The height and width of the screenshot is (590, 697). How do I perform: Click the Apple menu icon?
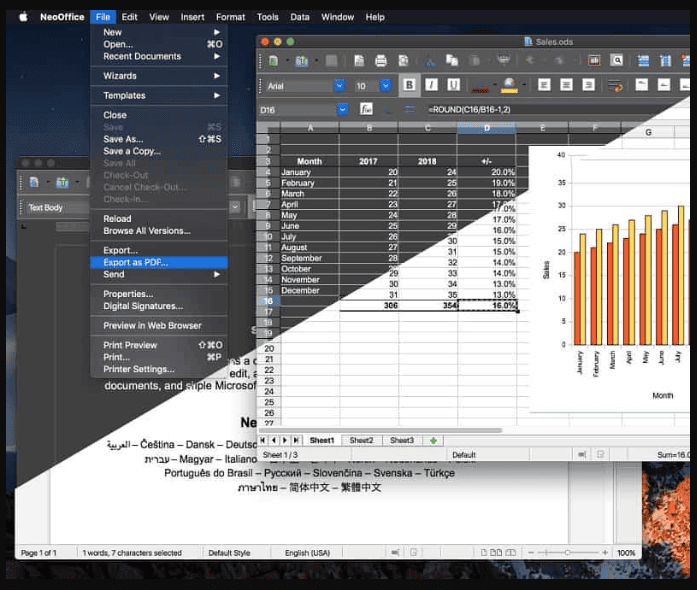tap(24, 17)
